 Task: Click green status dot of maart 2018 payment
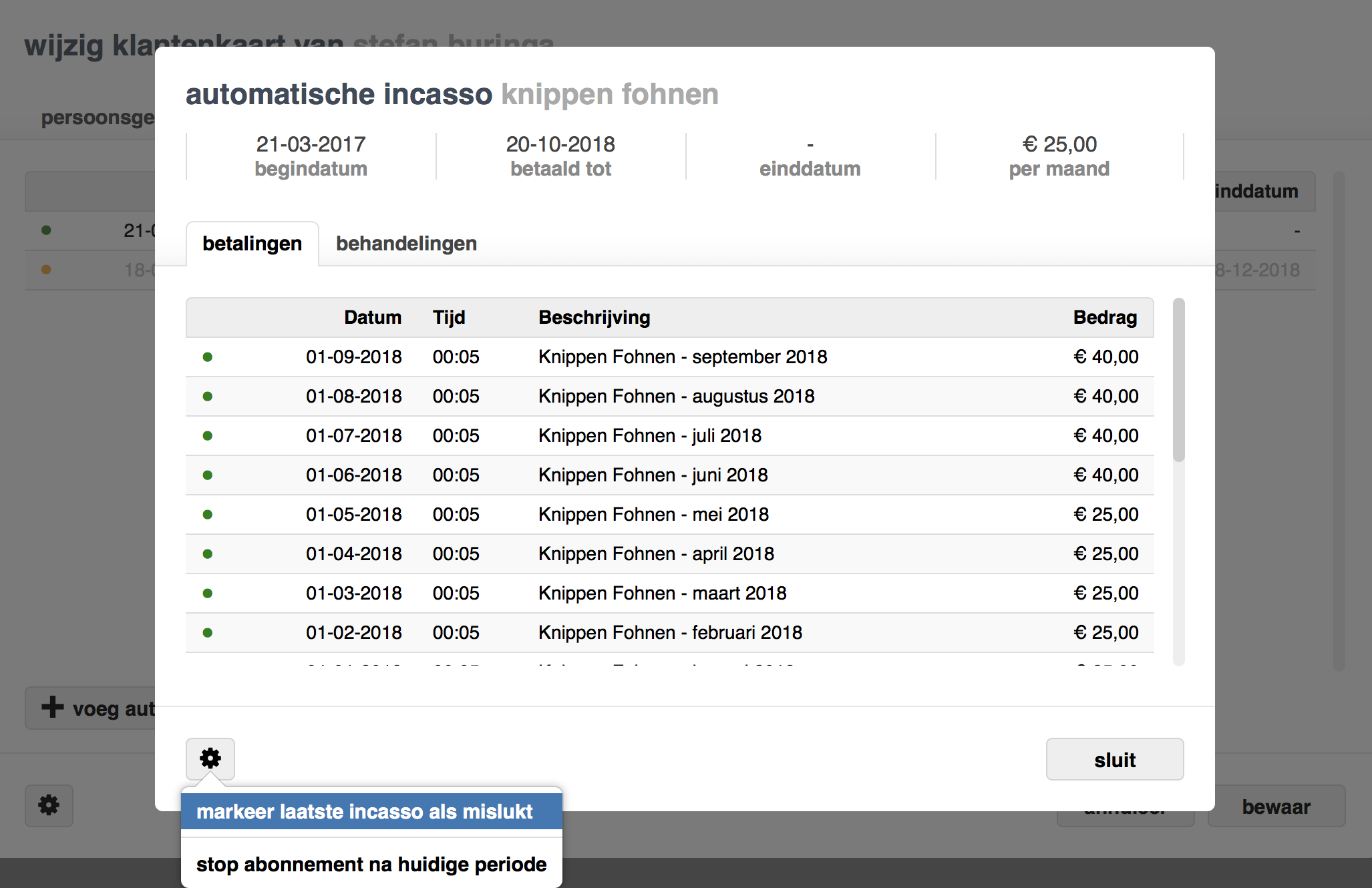pyautogui.click(x=208, y=594)
